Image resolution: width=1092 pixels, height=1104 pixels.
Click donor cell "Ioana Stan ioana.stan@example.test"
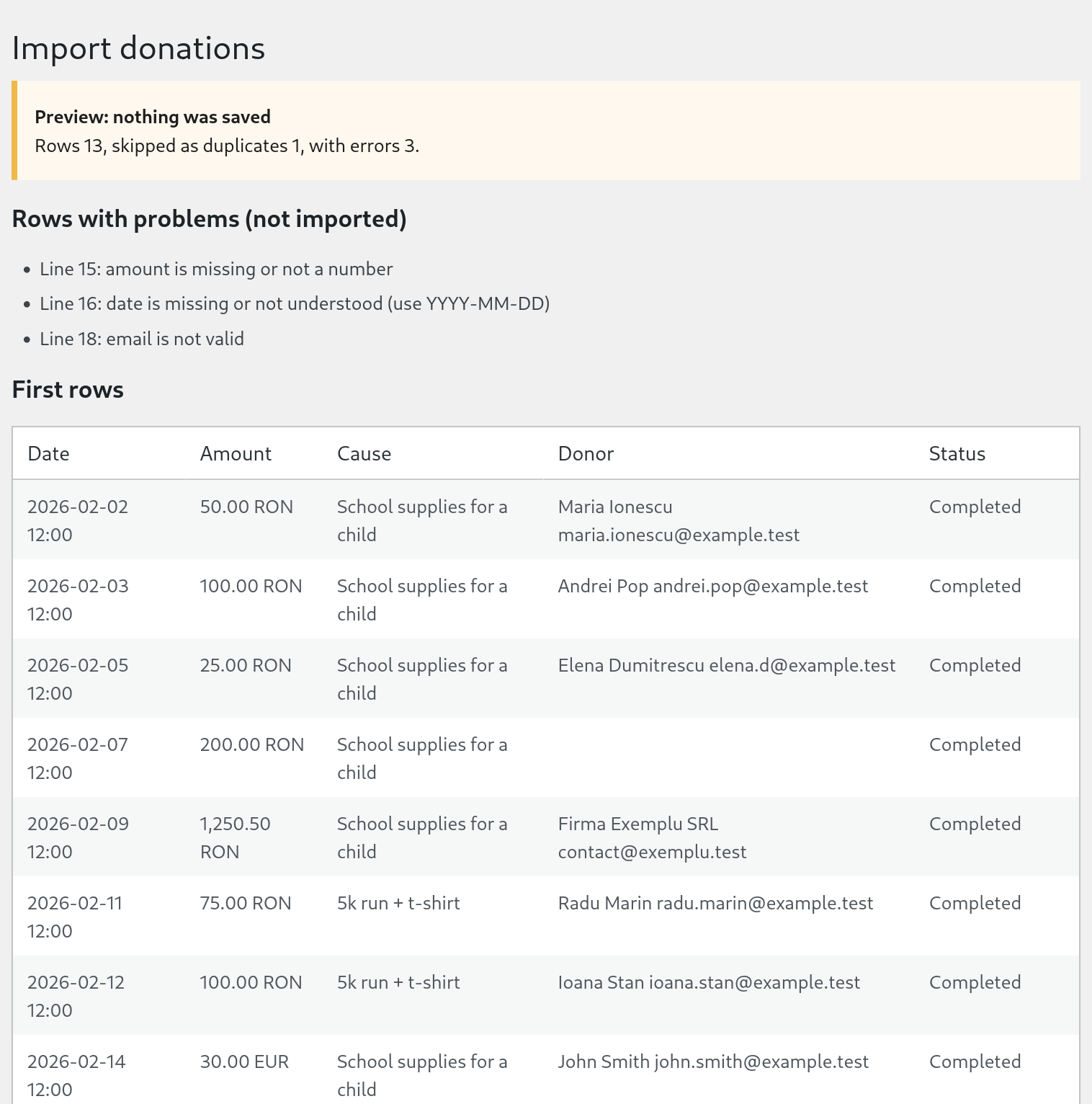729,996
